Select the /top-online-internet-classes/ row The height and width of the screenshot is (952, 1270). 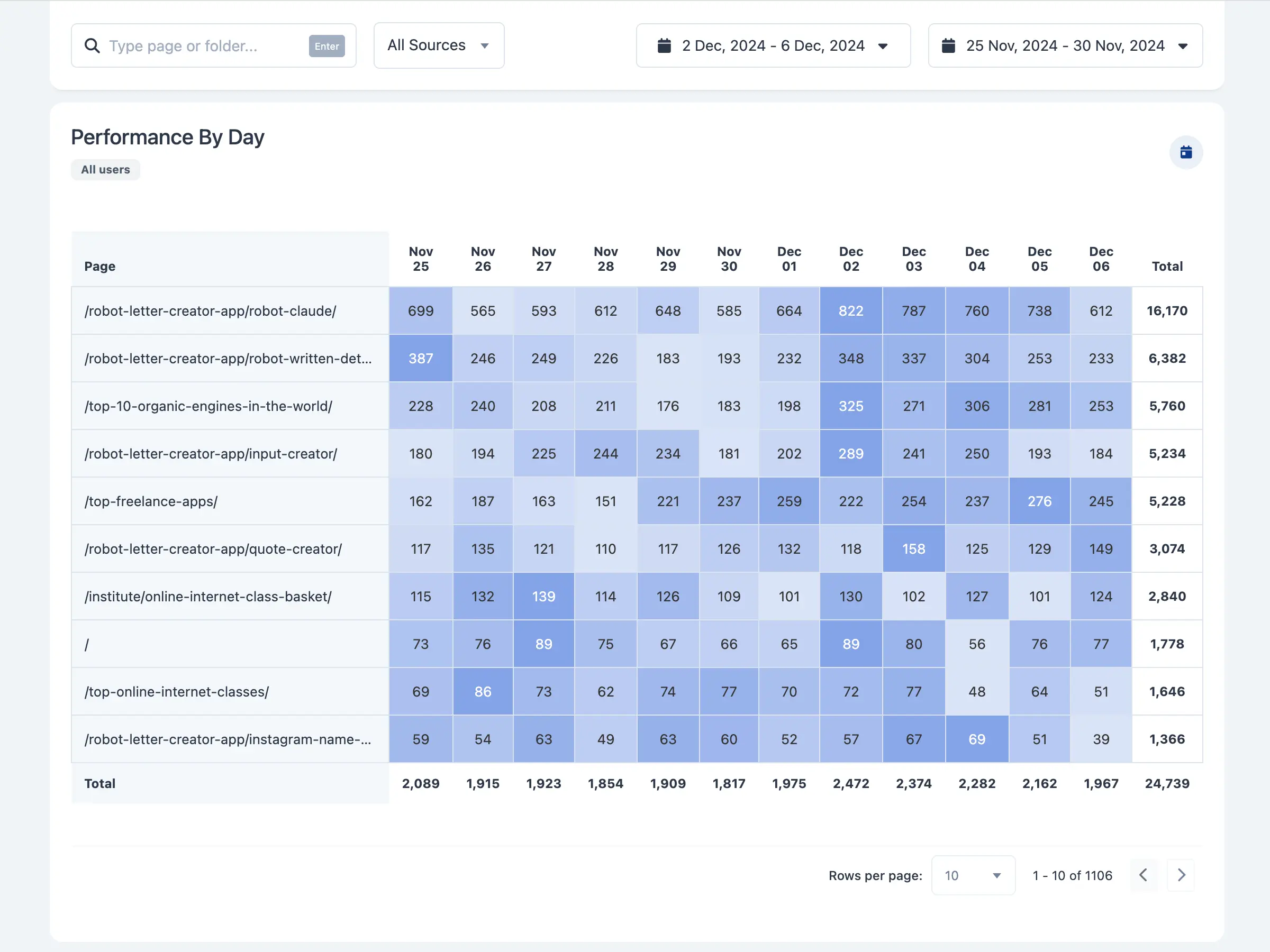177,692
